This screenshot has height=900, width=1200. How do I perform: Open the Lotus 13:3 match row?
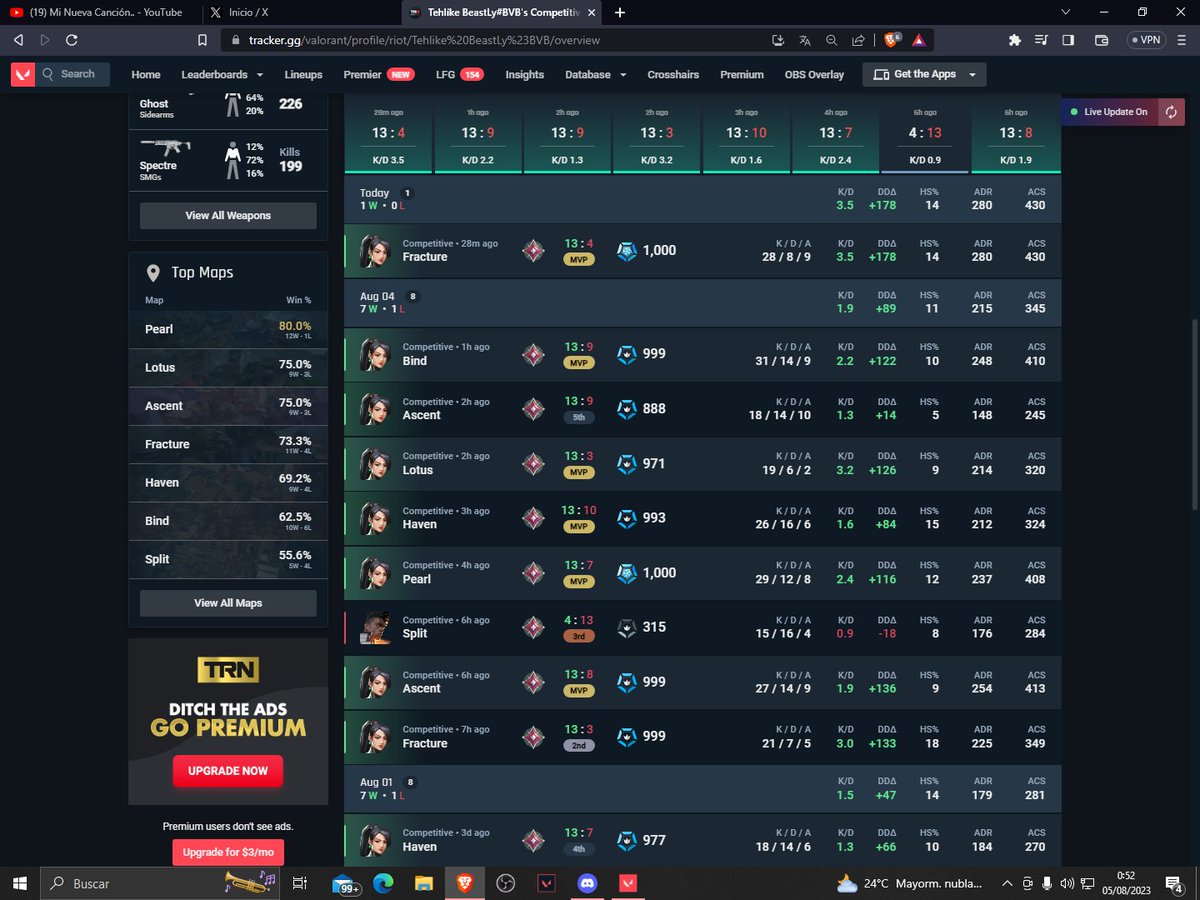click(702, 464)
